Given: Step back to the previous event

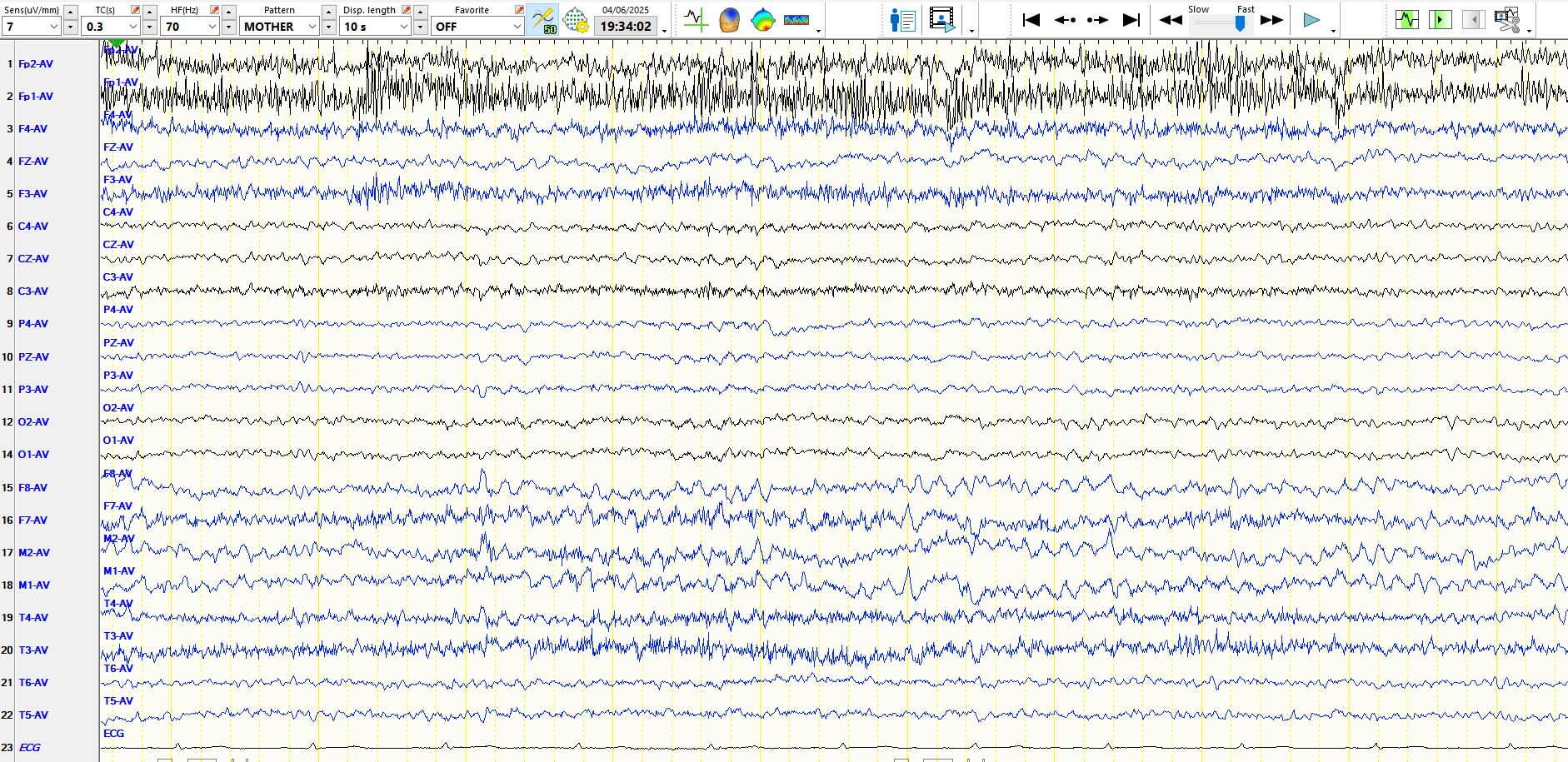Looking at the screenshot, I should [x=1065, y=20].
